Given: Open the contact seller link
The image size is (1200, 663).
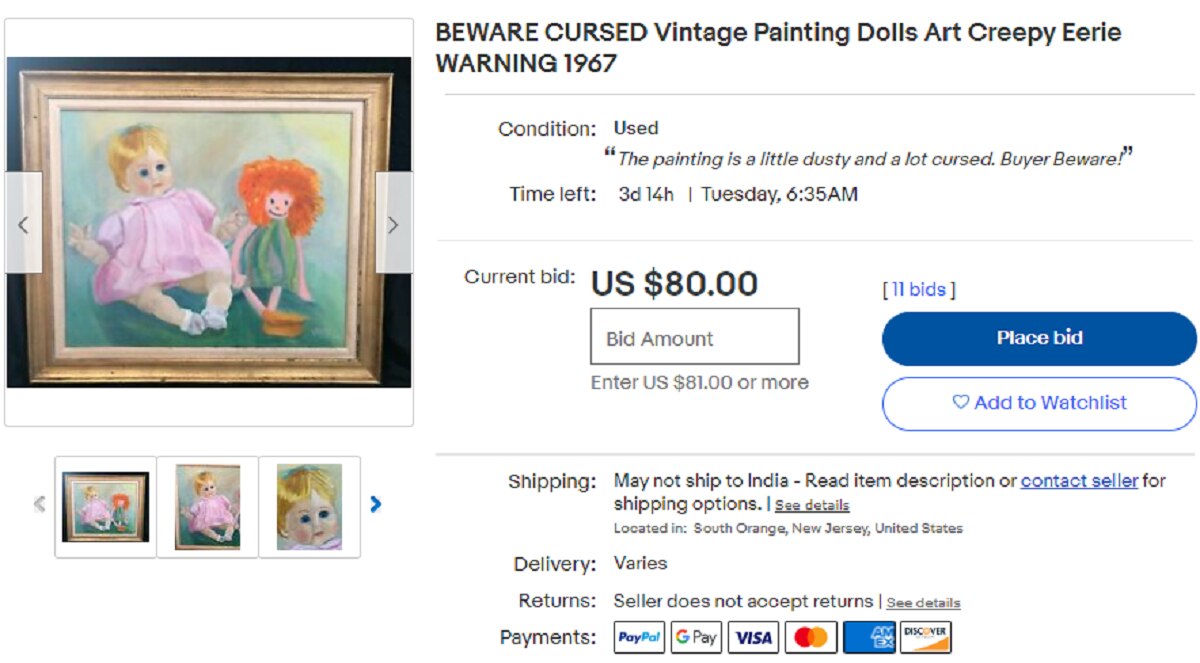Looking at the screenshot, I should pyautogui.click(x=1079, y=481).
